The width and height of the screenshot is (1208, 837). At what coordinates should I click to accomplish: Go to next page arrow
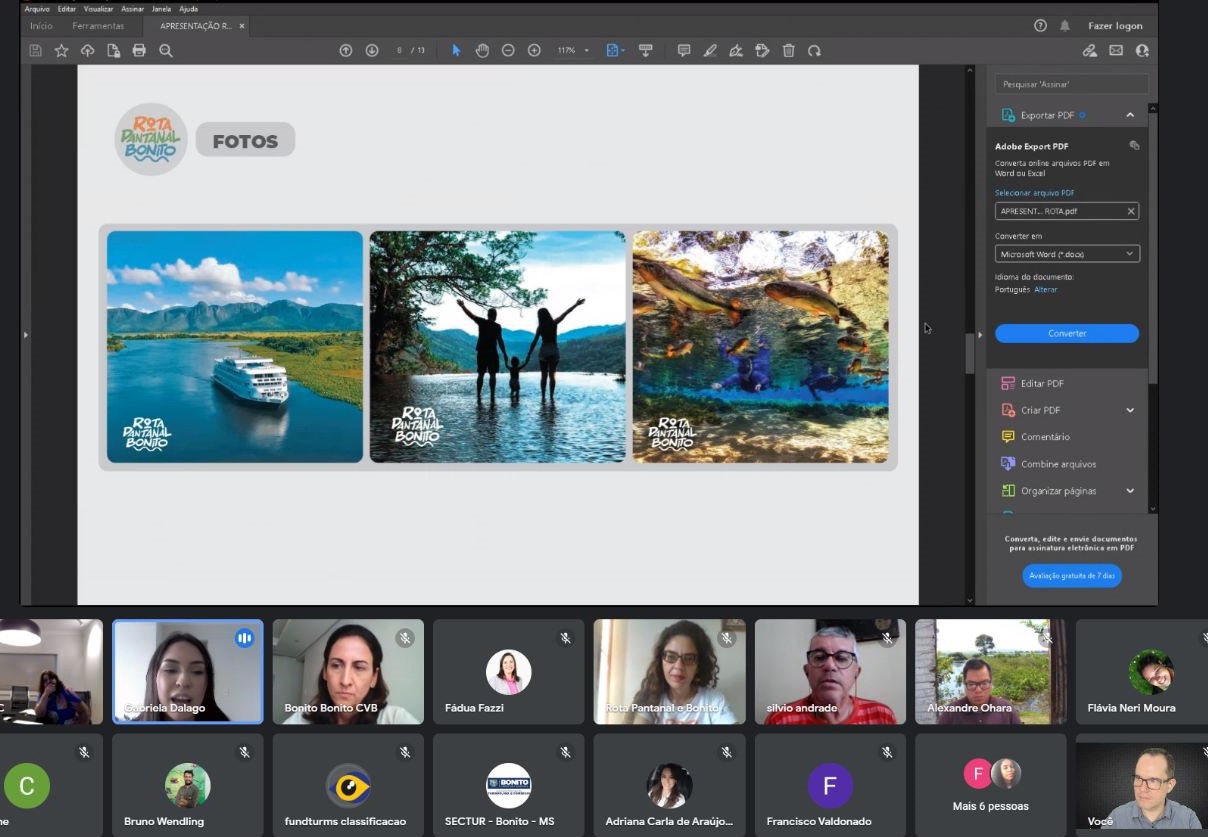click(372, 51)
